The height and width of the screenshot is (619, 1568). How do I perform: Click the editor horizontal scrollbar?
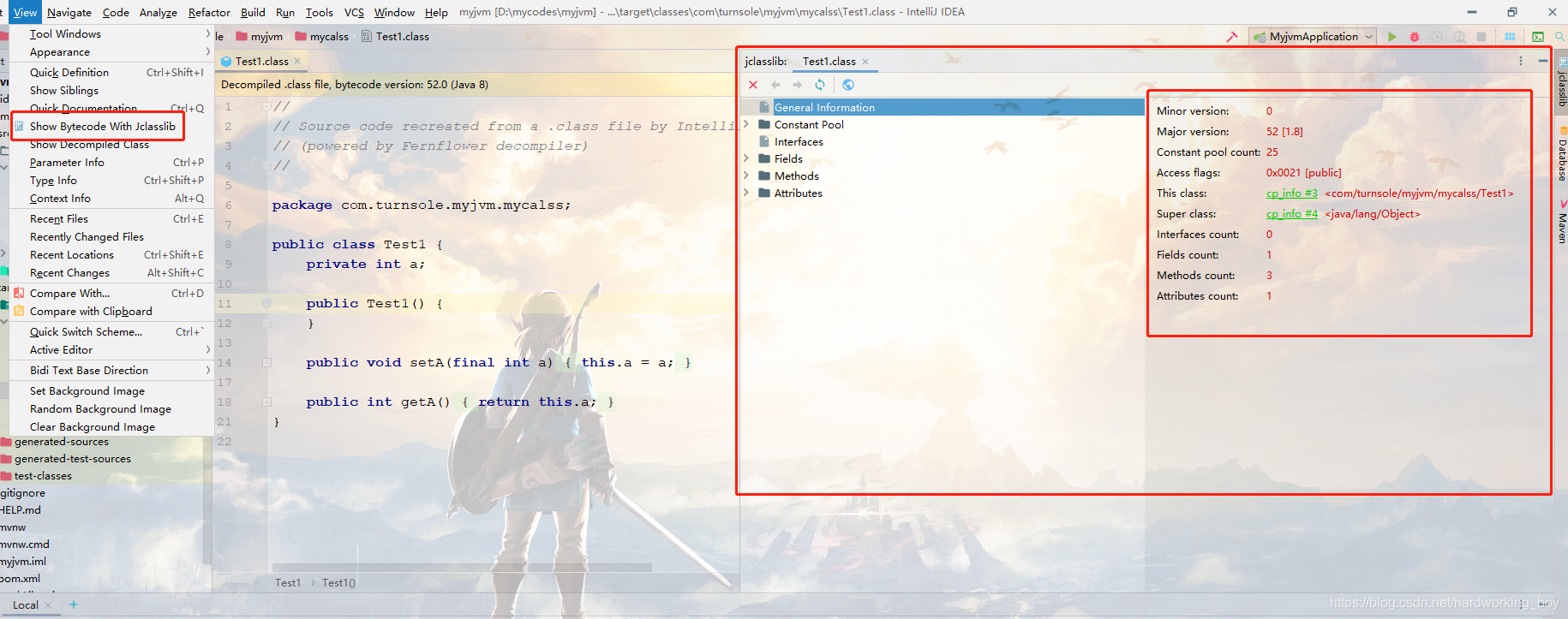coord(462,567)
